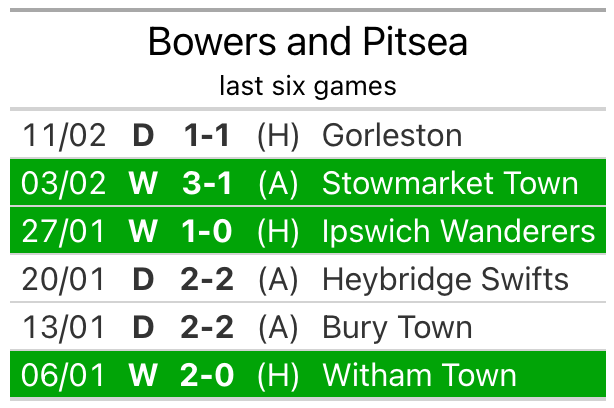Open the 2-2 result against Bury Town

click(207, 327)
